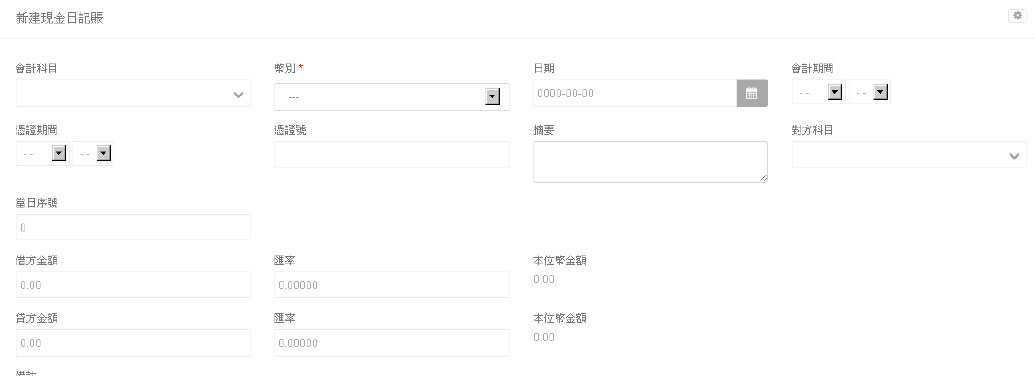Click the 幣別 required field label
This screenshot has width=1035, height=376.
click(x=289, y=68)
